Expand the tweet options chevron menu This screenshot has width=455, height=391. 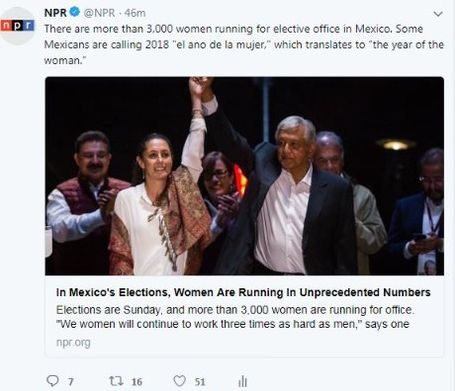pyautogui.click(x=438, y=14)
